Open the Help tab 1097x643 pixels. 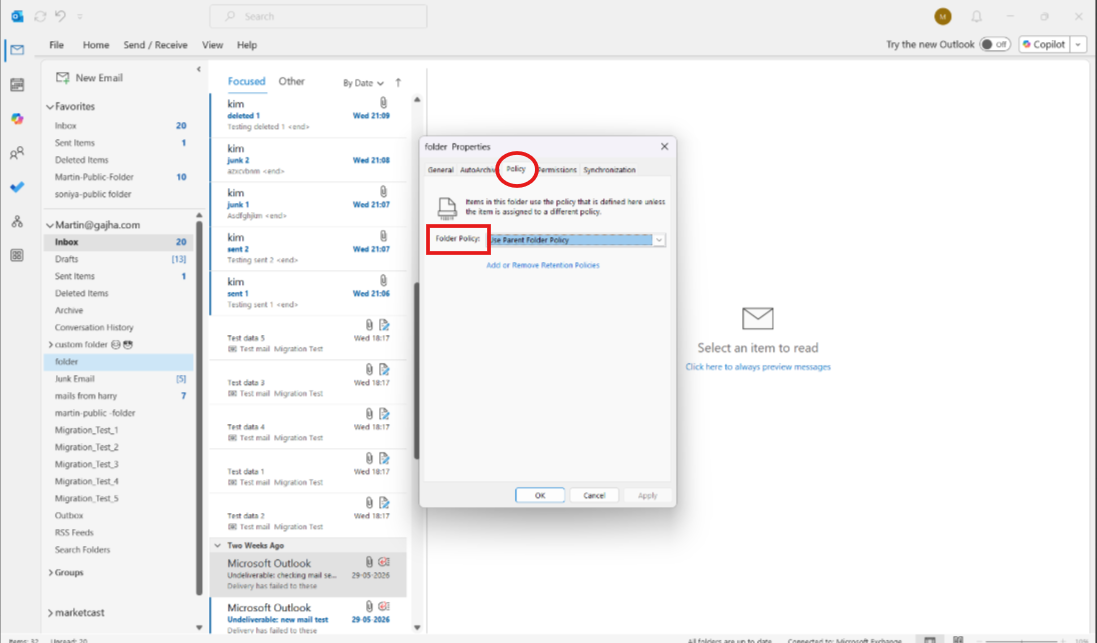(x=247, y=45)
